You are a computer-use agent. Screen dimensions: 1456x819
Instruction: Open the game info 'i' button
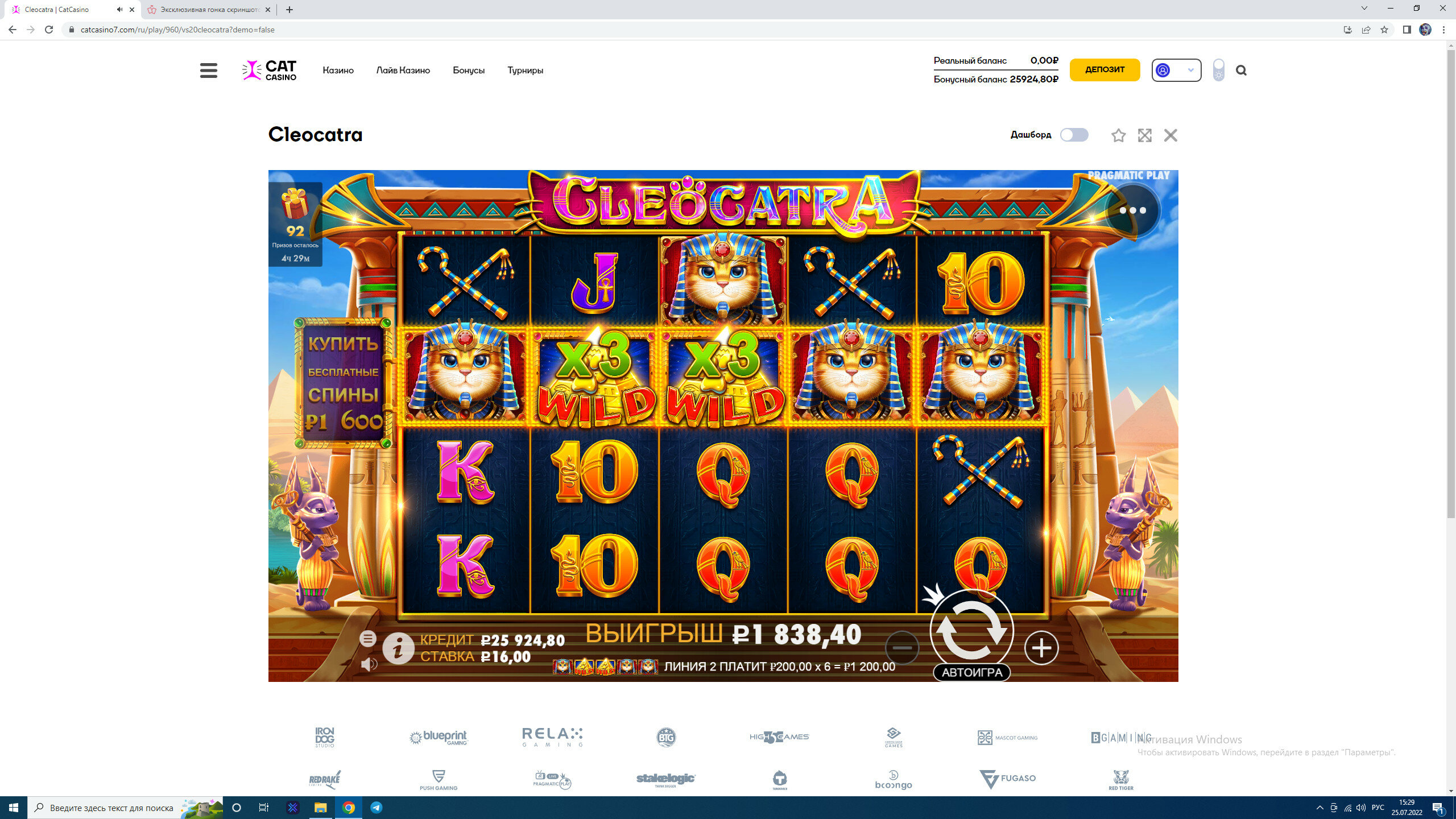click(x=398, y=648)
